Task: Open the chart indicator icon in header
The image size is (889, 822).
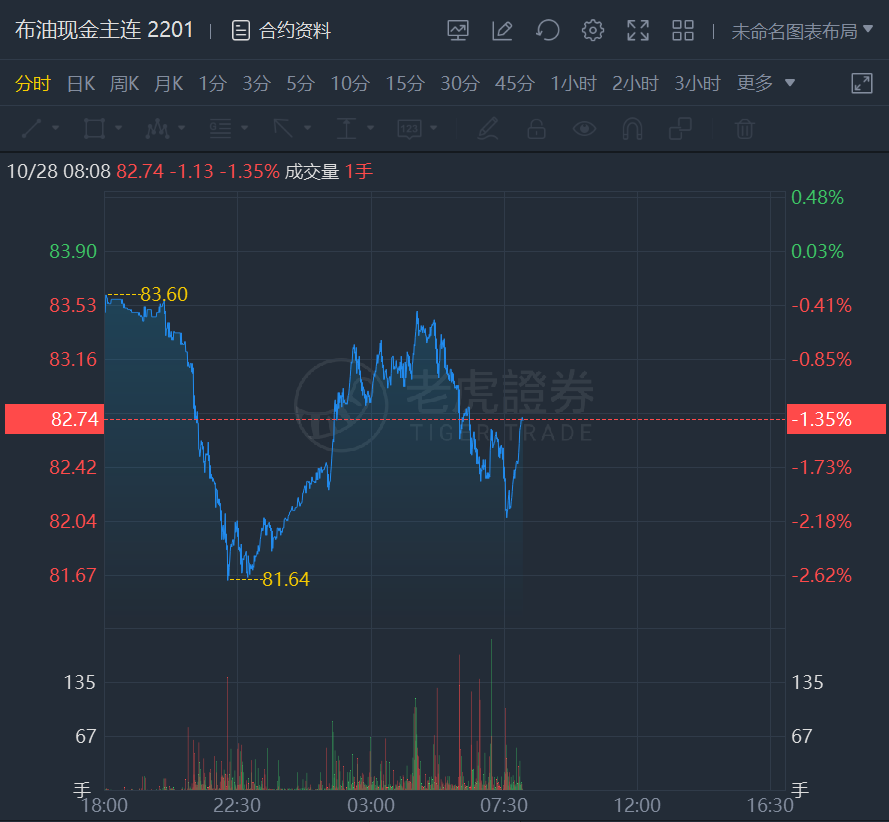Action: click(x=458, y=31)
